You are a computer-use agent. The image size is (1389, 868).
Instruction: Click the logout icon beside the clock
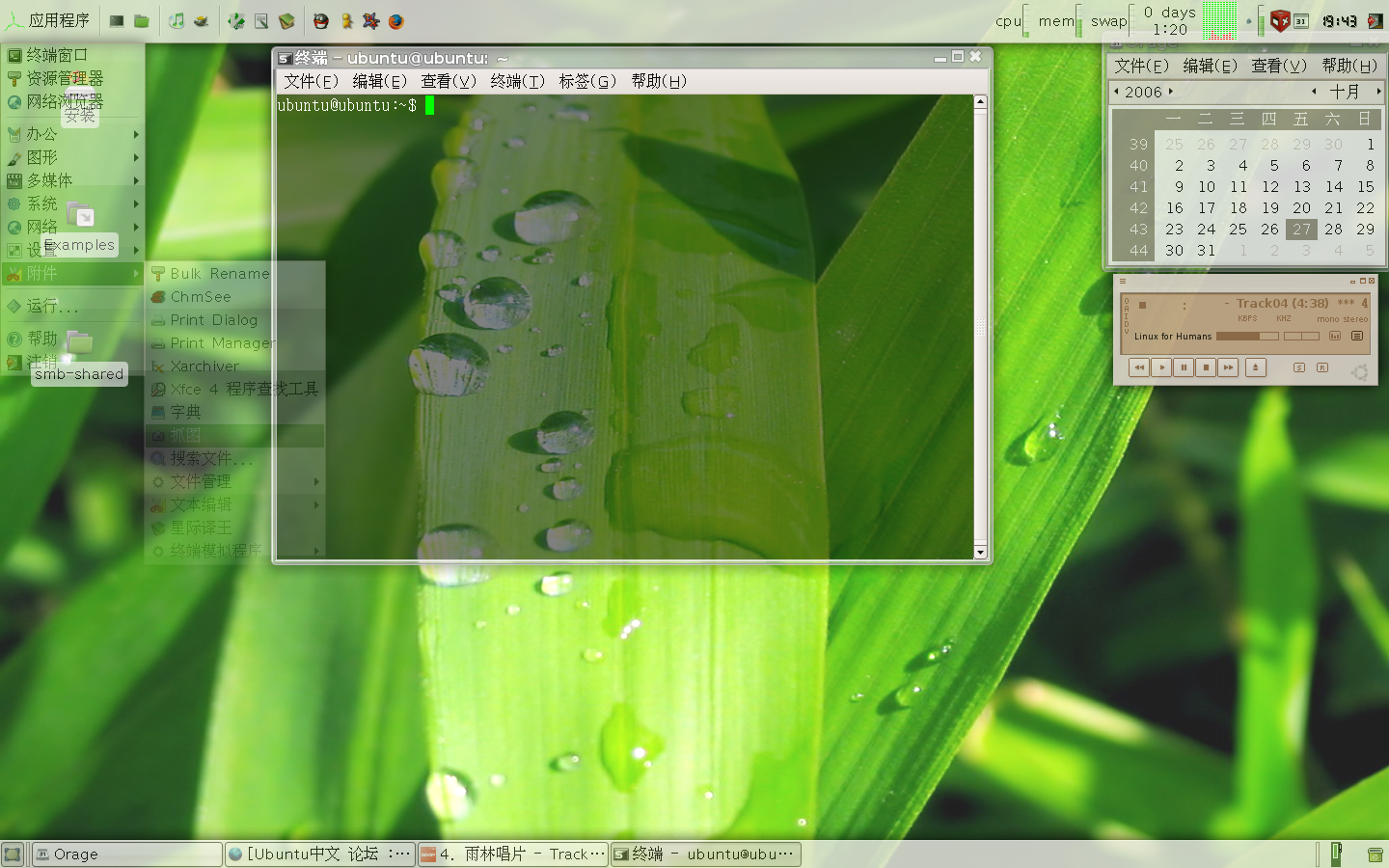(x=1375, y=21)
